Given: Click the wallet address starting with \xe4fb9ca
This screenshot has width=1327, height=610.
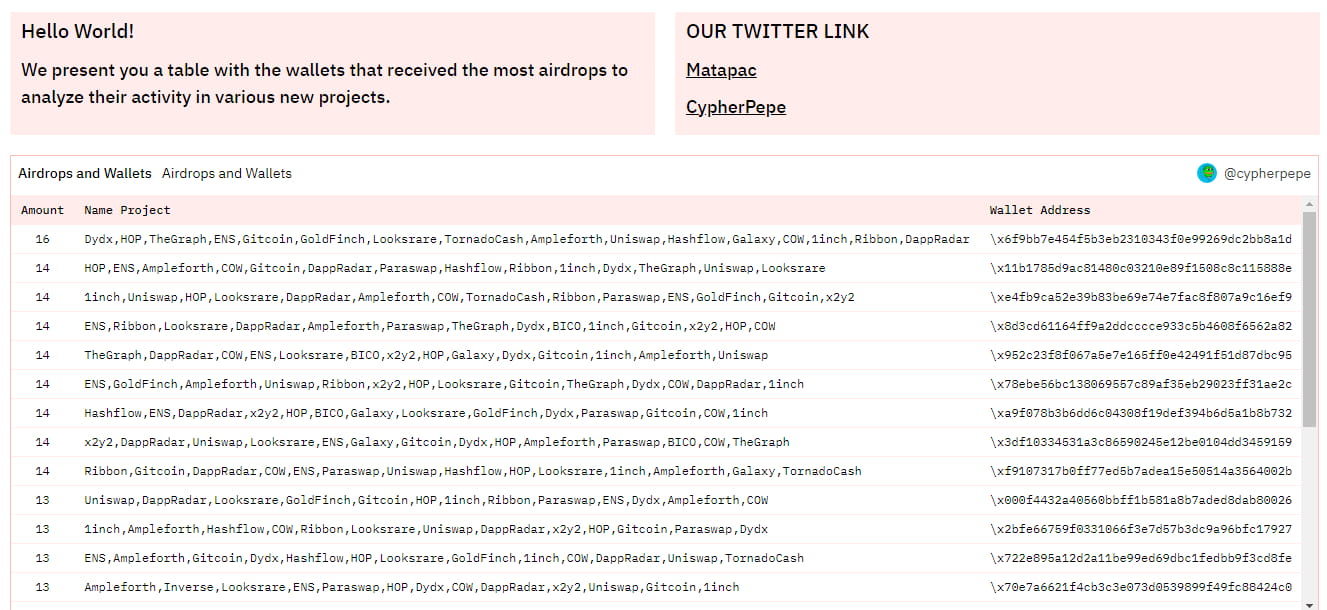Looking at the screenshot, I should tap(1141, 297).
